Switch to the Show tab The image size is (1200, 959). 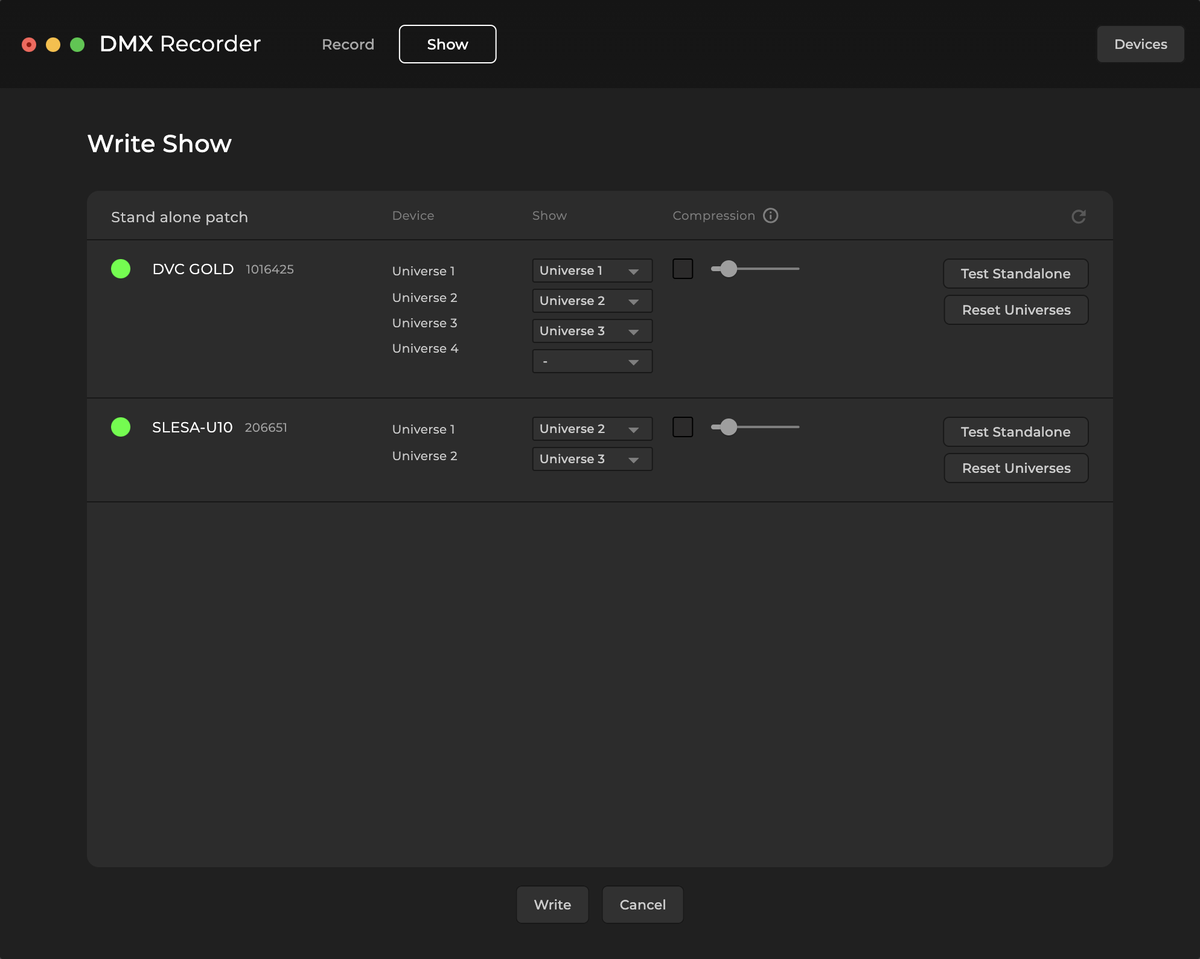tap(447, 44)
